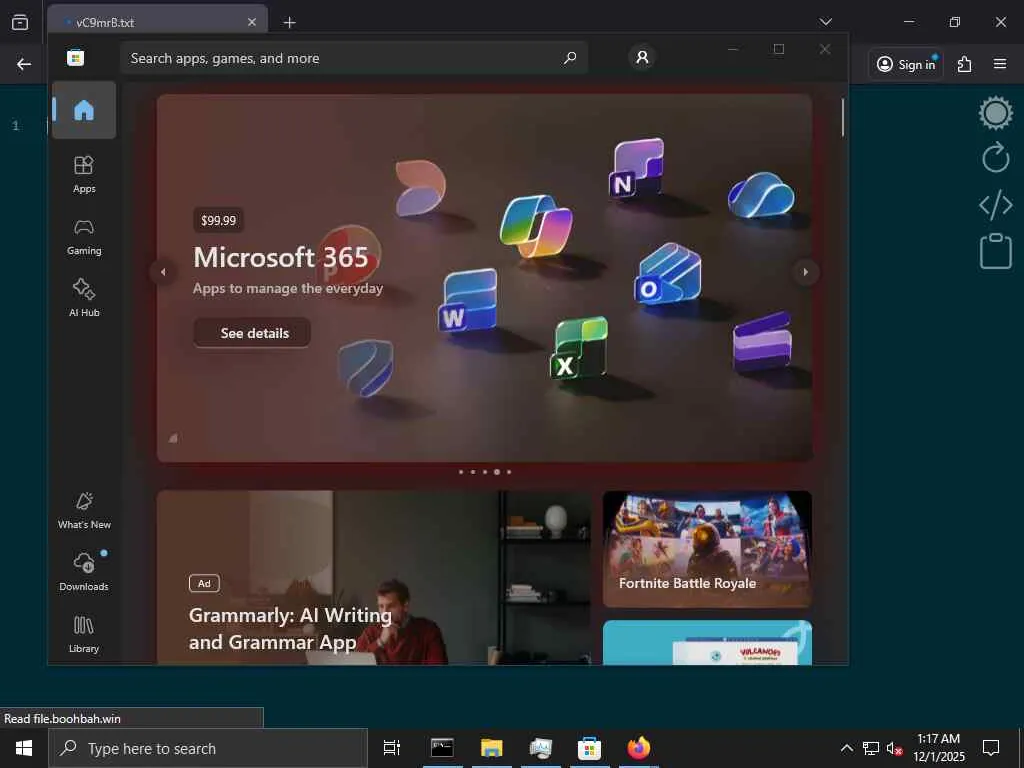Open a new tab with the plus button
This screenshot has width=1024, height=768.
point(289,22)
